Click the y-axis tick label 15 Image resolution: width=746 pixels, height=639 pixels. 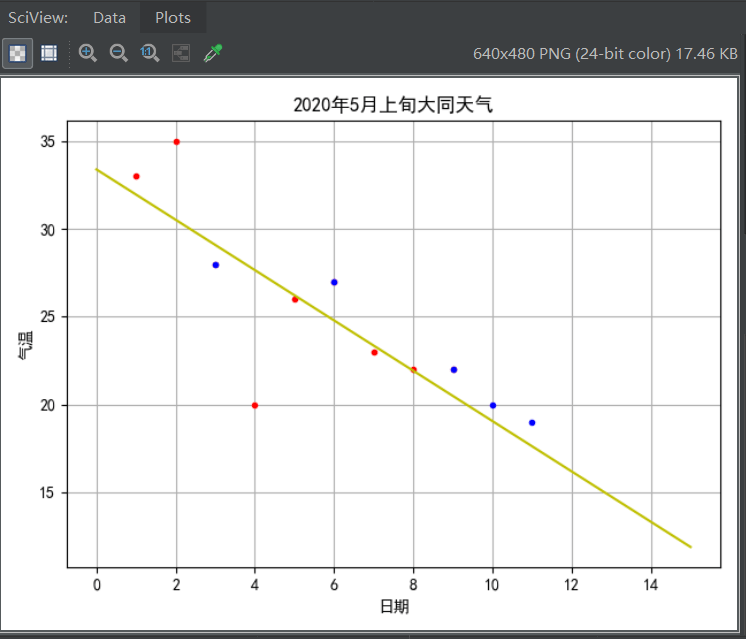pyautogui.click(x=47, y=492)
